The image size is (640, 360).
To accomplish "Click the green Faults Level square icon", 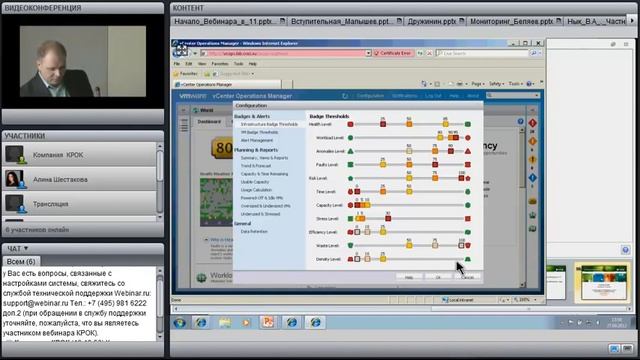I will [x=350, y=164].
